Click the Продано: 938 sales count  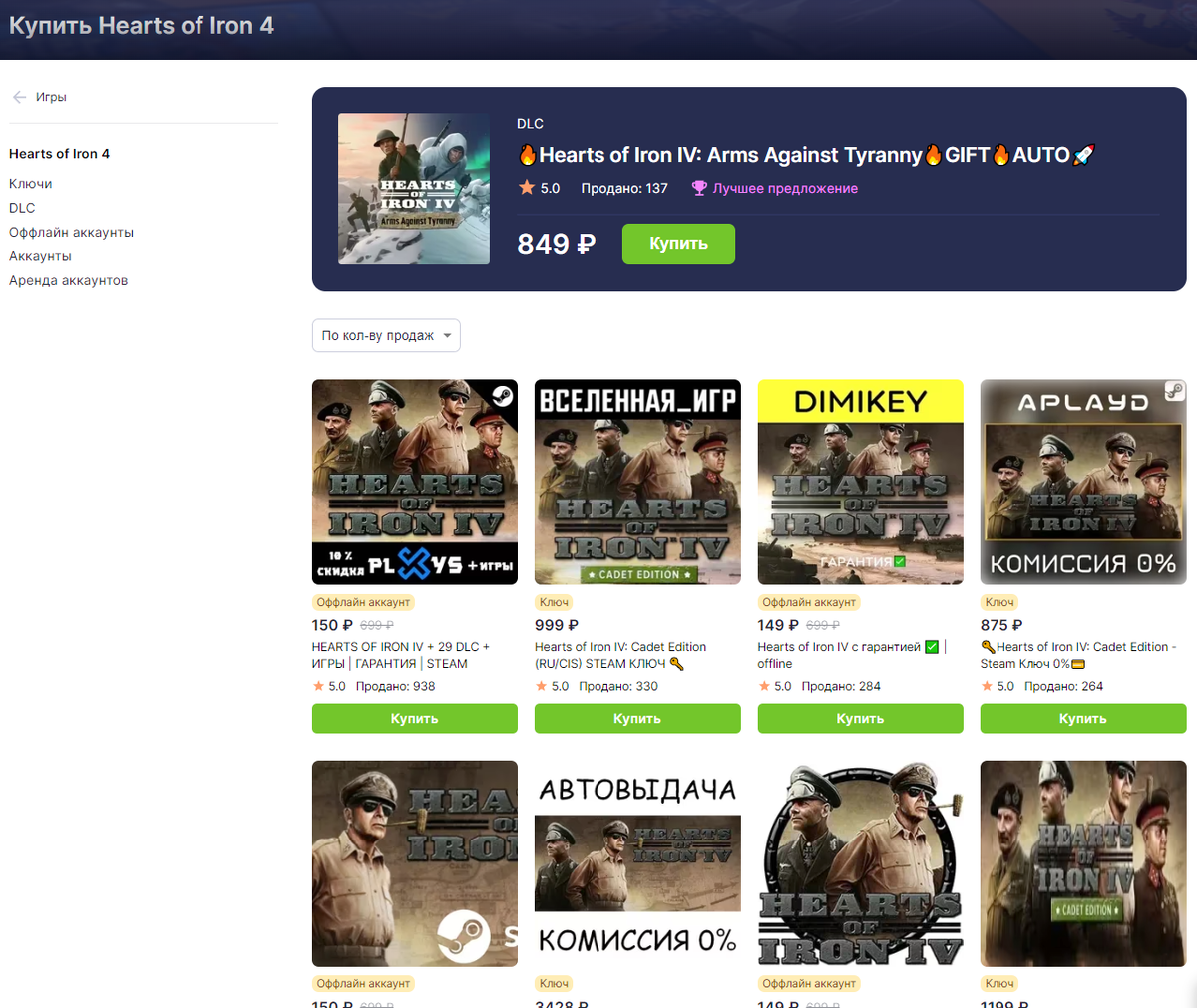[x=395, y=686]
